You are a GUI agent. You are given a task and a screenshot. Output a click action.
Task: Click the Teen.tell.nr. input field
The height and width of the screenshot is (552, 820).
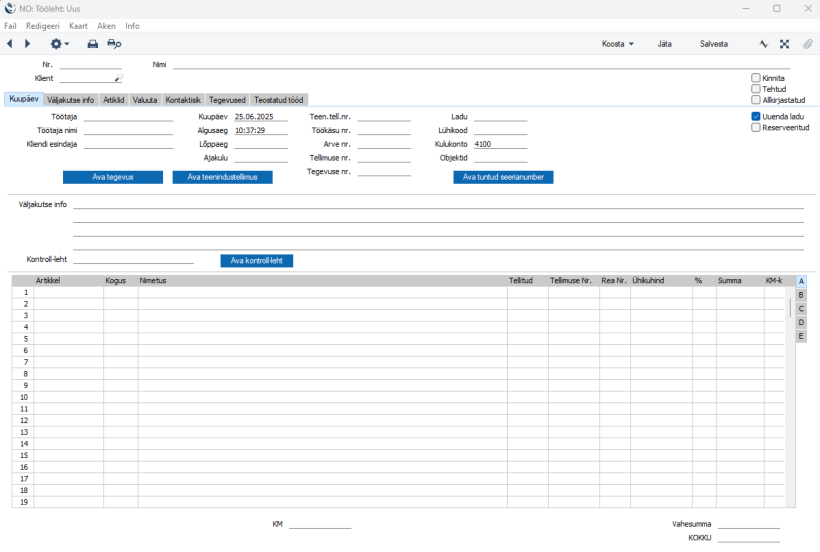point(384,117)
